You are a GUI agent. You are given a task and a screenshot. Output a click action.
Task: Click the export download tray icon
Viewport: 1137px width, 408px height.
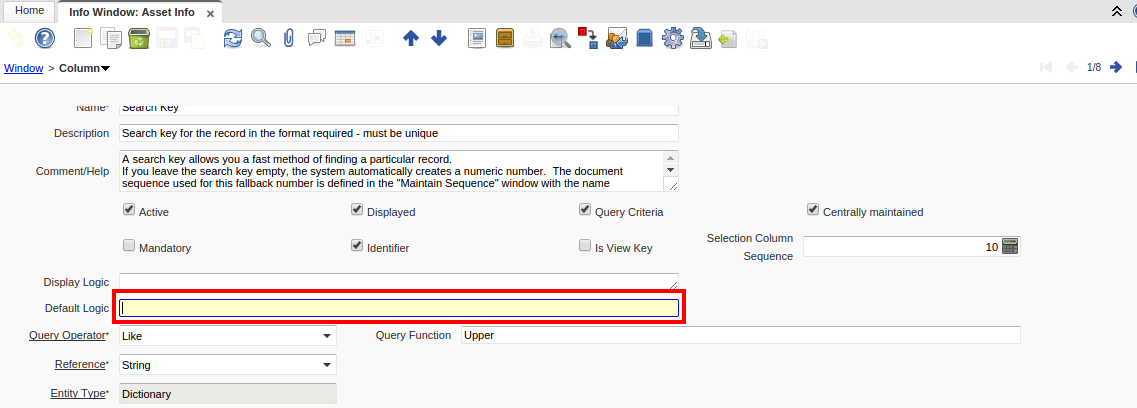click(x=700, y=38)
